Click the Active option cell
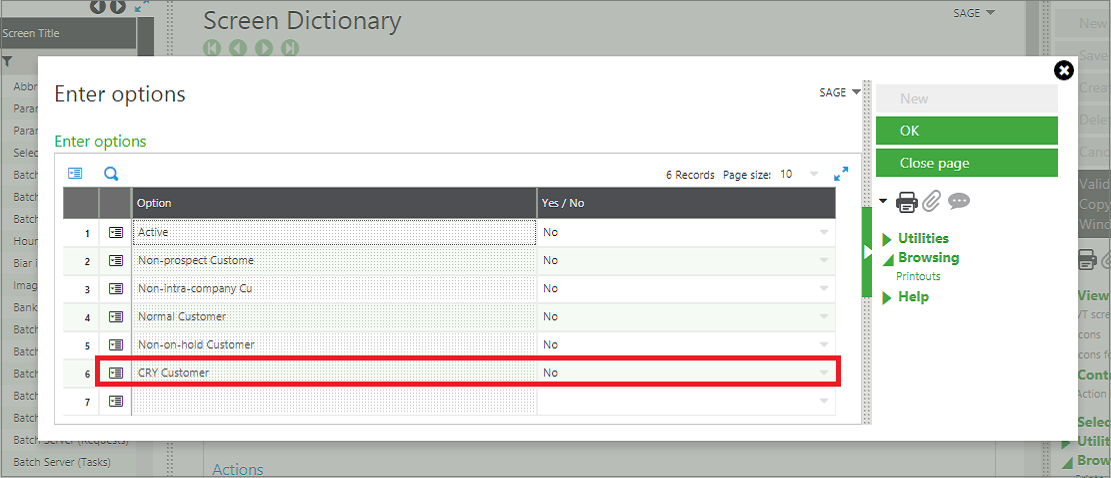The width and height of the screenshot is (1111, 478). (x=334, y=232)
